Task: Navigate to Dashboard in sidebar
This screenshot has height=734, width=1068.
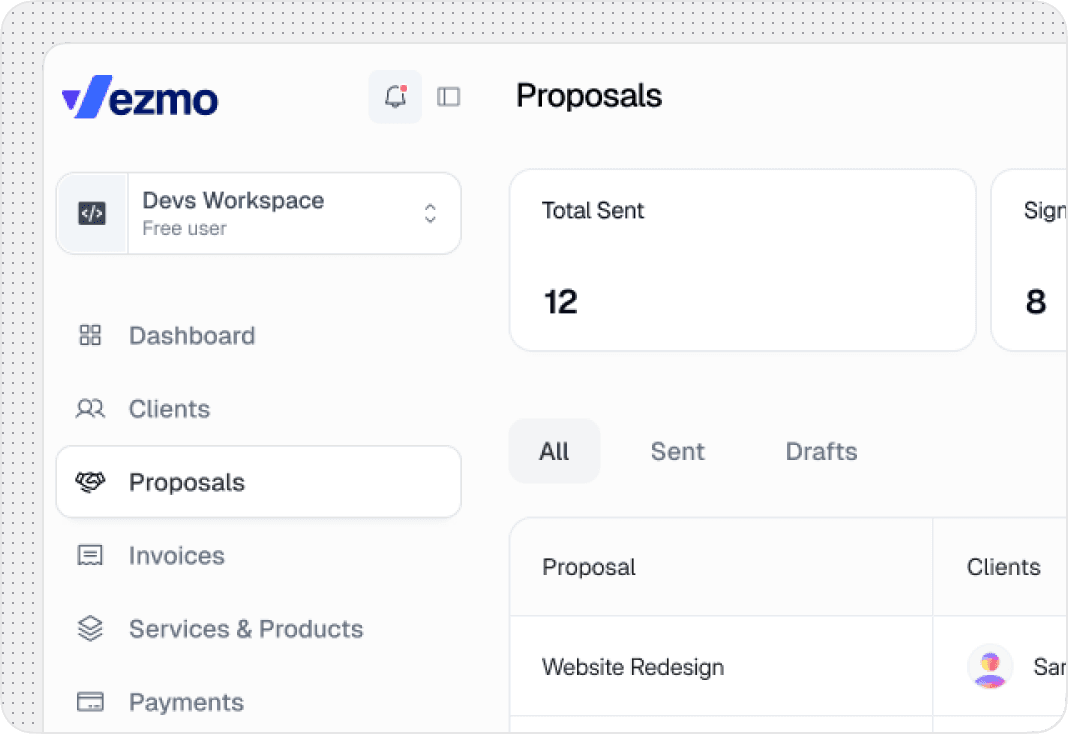Action: [192, 335]
